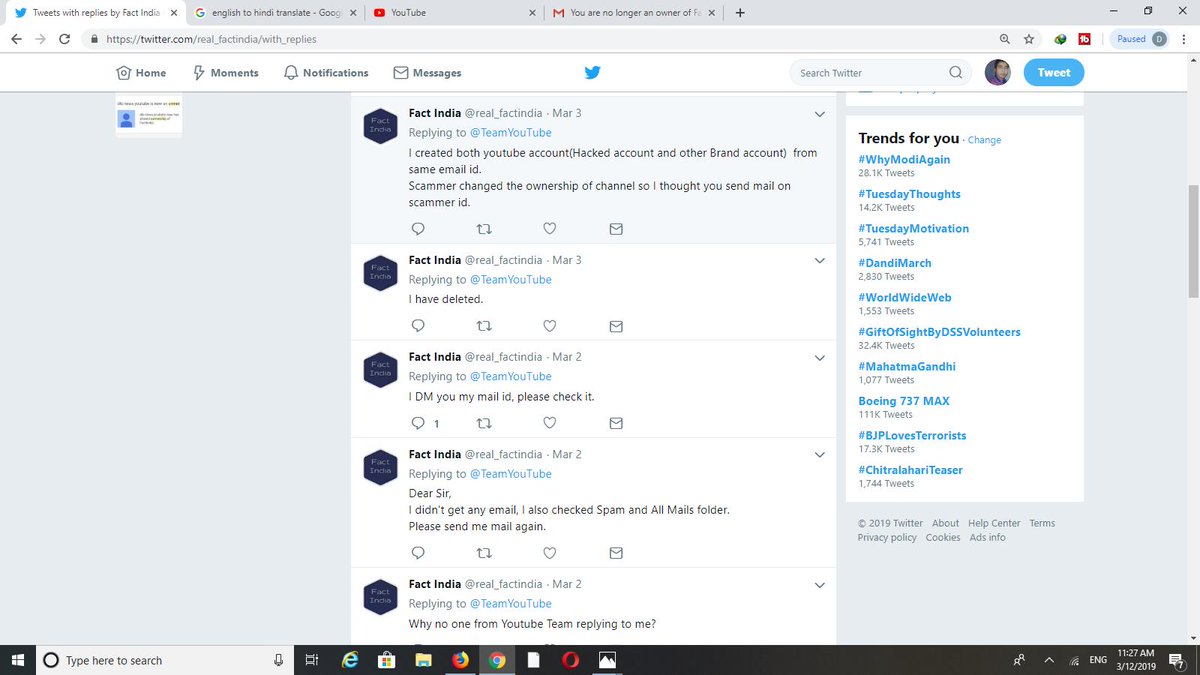Expand options chevron on 'I created both youtube account' tweet
Viewport: 1200px width, 675px height.
(820, 114)
